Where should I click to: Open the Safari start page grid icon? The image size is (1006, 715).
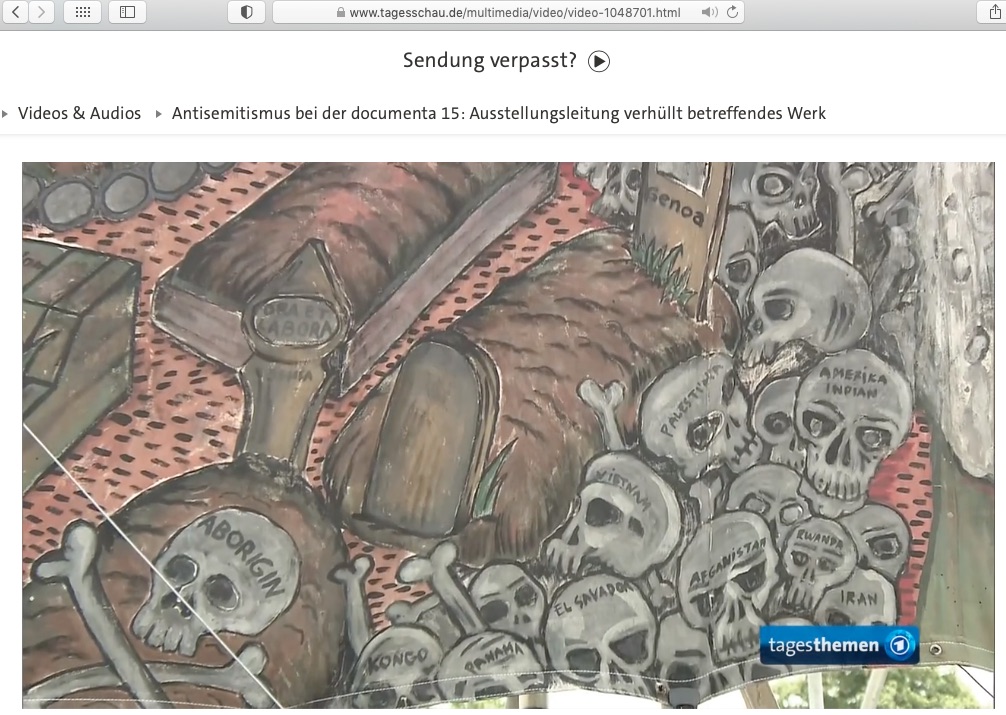(x=83, y=12)
